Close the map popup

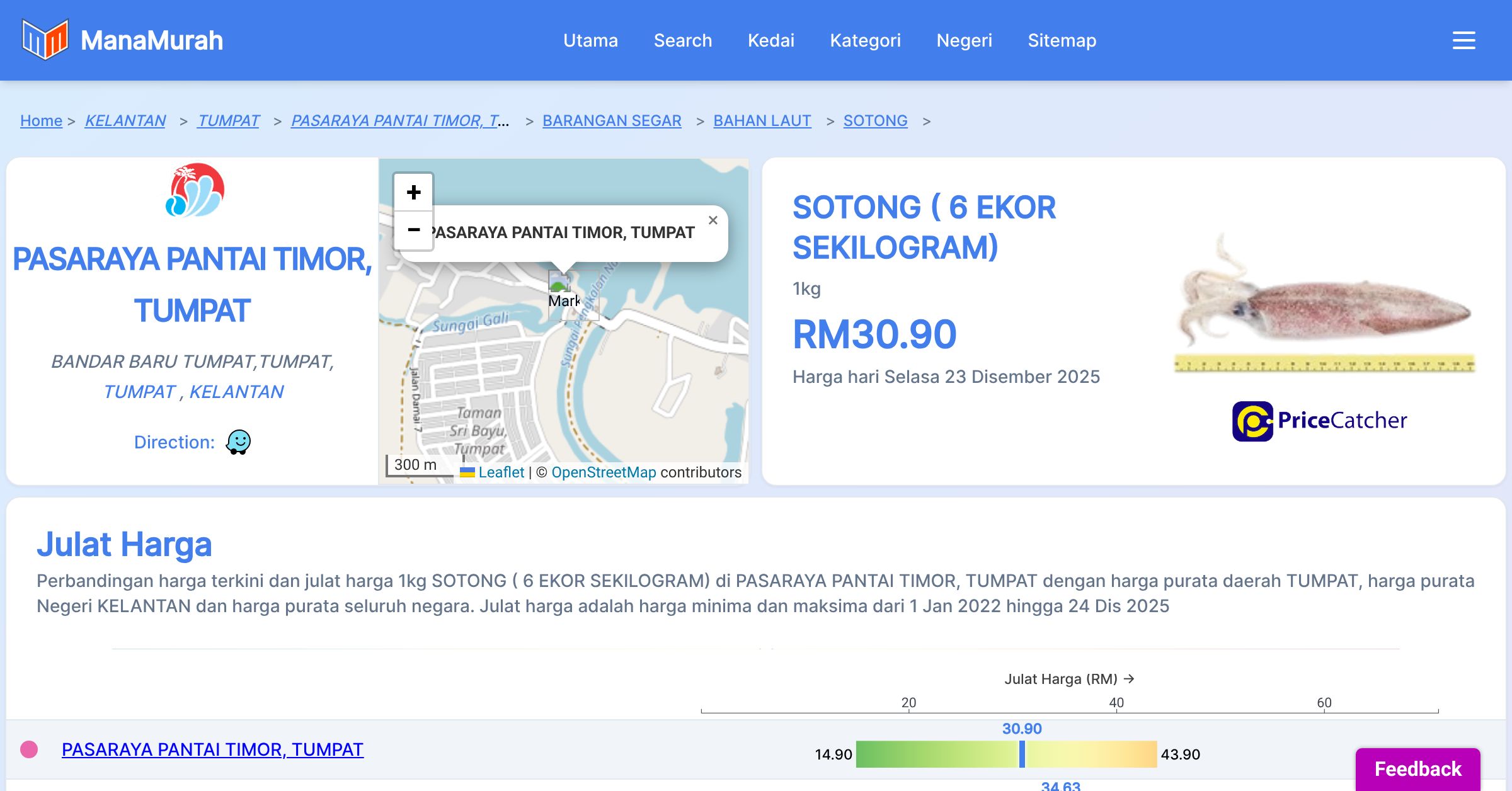tap(713, 220)
